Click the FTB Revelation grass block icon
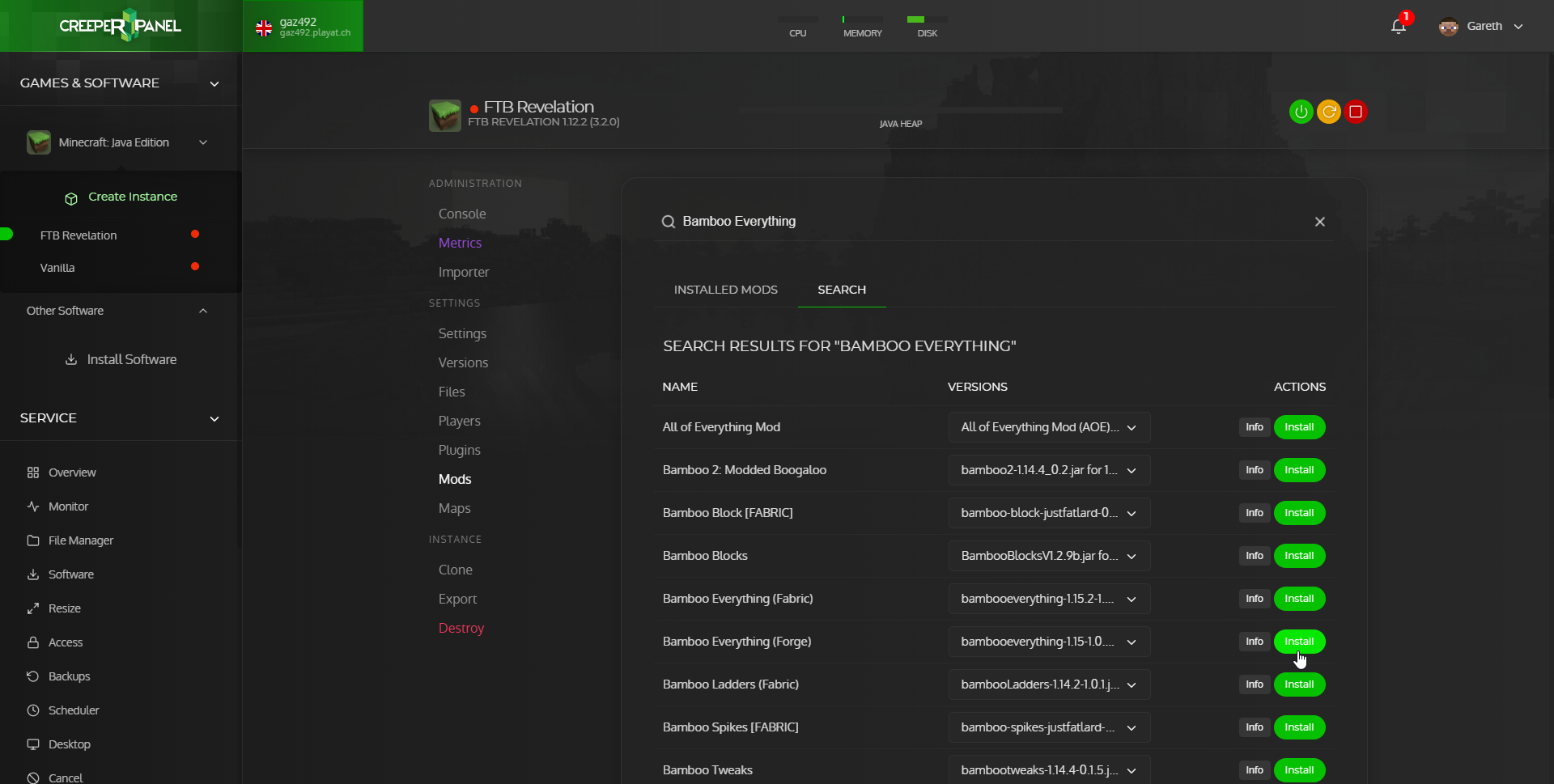Viewport: 1554px width, 784px height. [444, 116]
